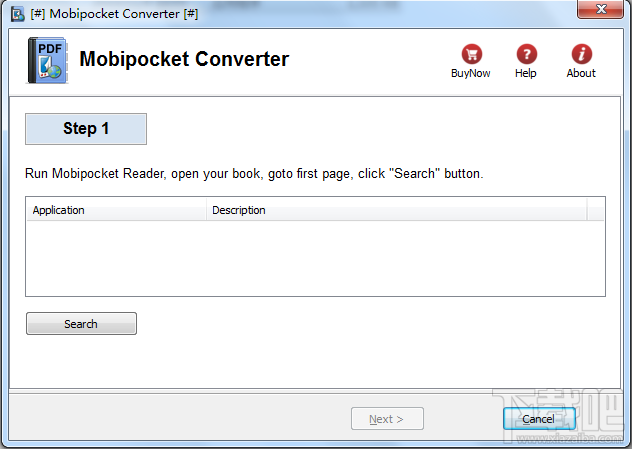Viewport: 632px width, 449px height.
Task: Click the Description column header
Action: [397, 210]
